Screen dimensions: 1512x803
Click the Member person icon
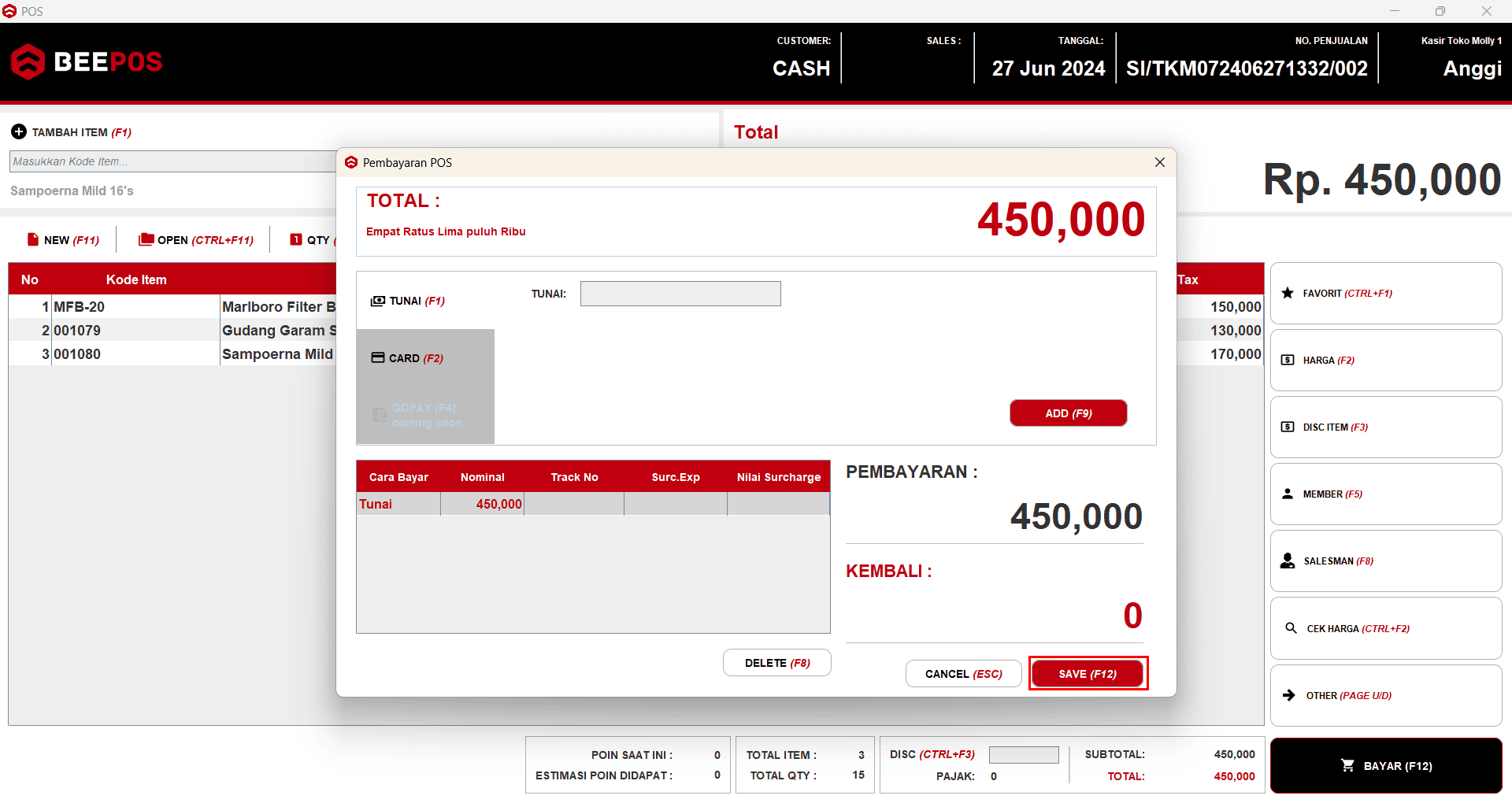coord(1288,494)
